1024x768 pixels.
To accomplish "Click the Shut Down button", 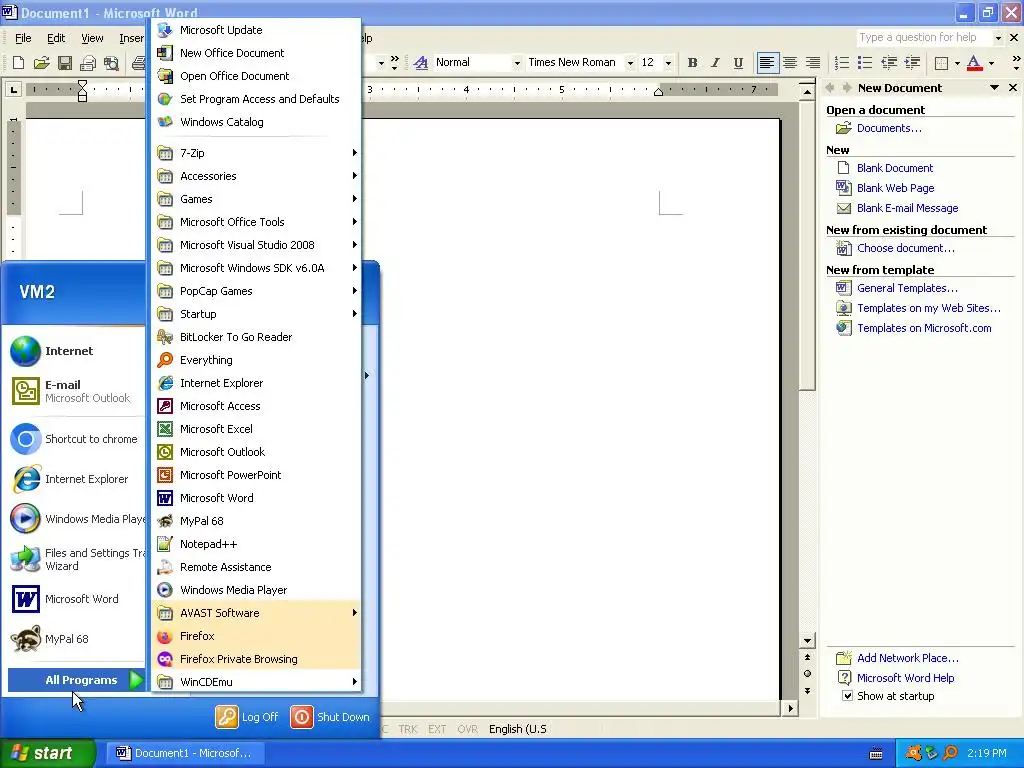I will pyautogui.click(x=330, y=717).
